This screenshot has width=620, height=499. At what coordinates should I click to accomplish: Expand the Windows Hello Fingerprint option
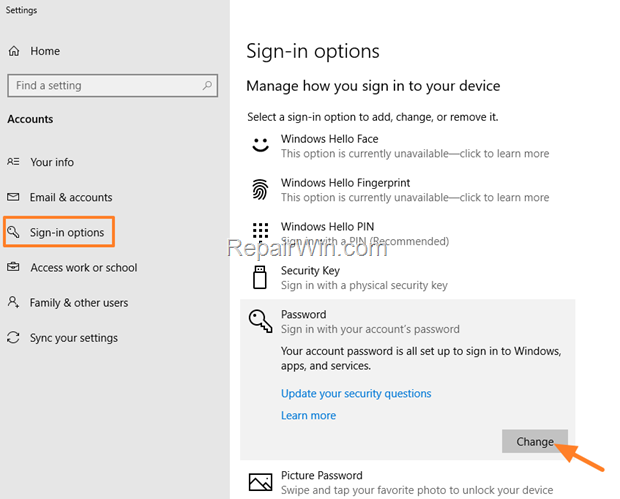point(407,189)
